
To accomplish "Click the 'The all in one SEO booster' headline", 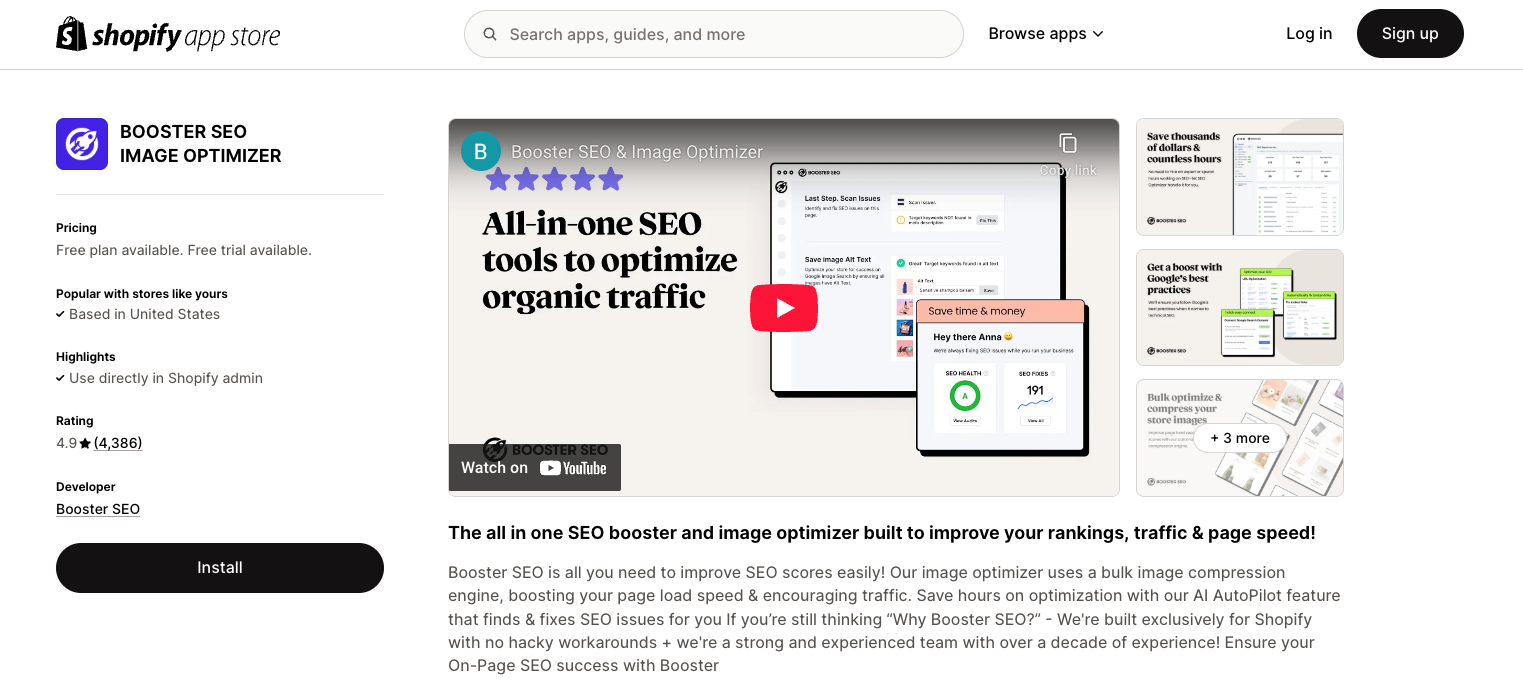I will tap(882, 533).
